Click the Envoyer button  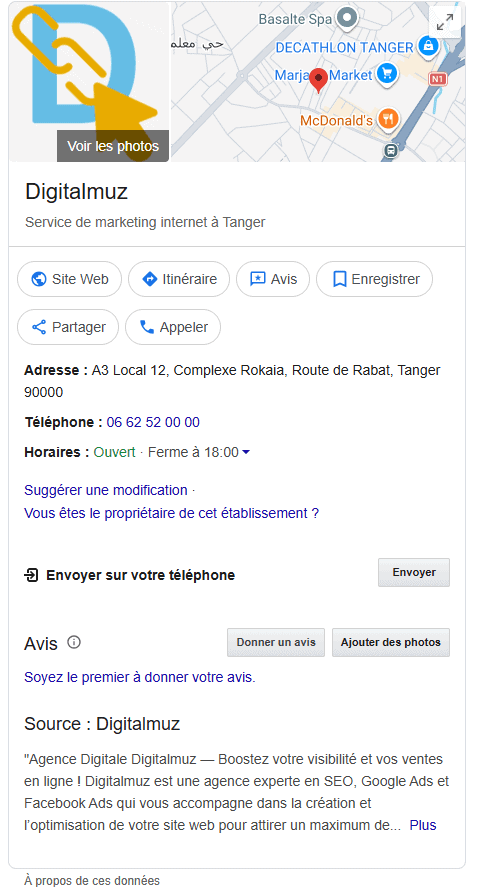[414, 572]
